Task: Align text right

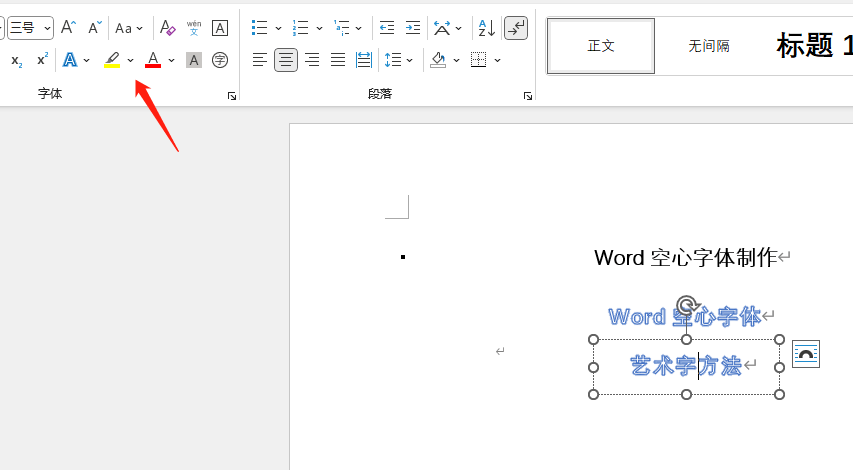Action: (x=312, y=60)
